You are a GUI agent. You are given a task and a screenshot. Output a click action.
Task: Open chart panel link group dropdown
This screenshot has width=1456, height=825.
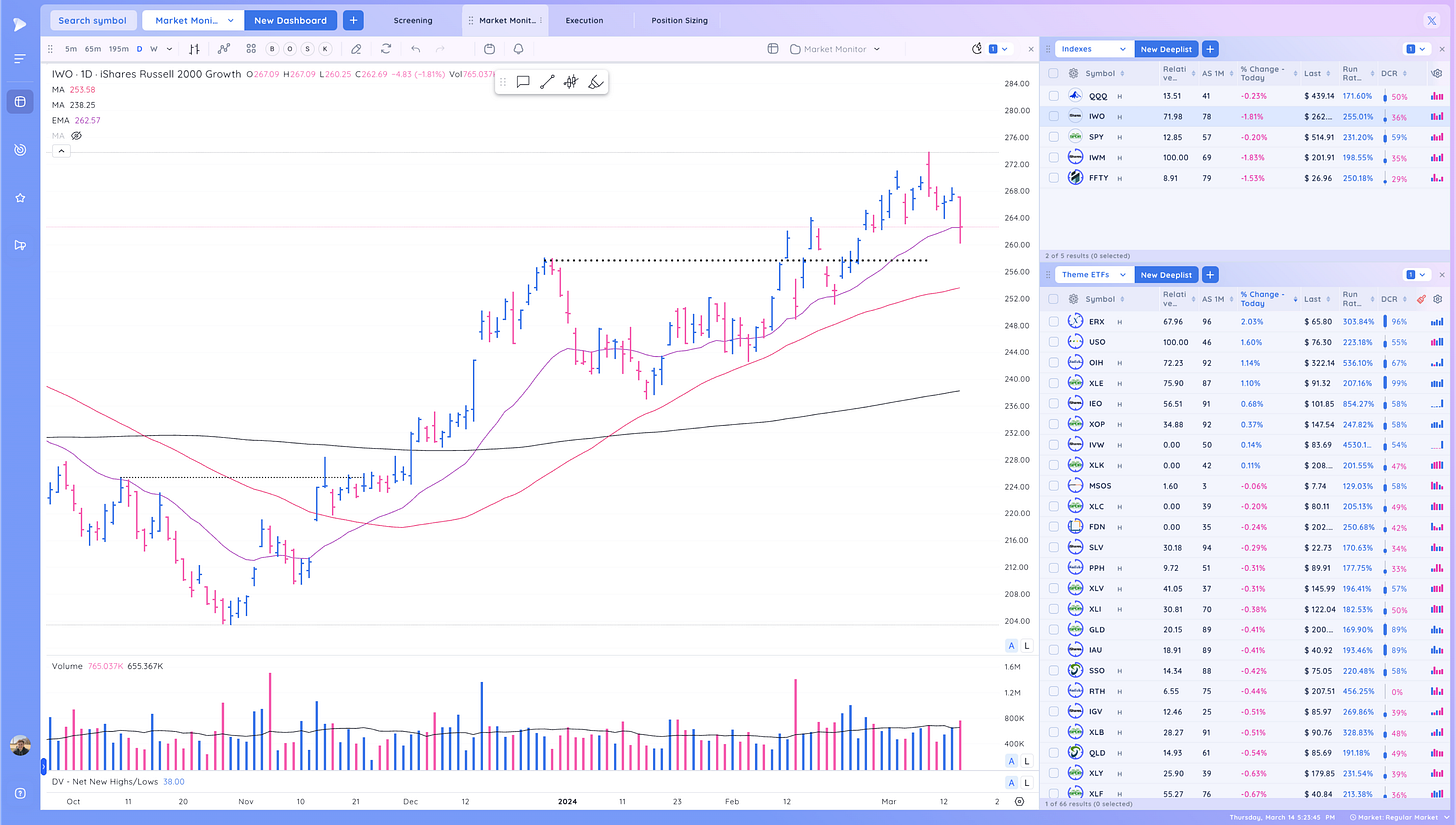(x=998, y=49)
